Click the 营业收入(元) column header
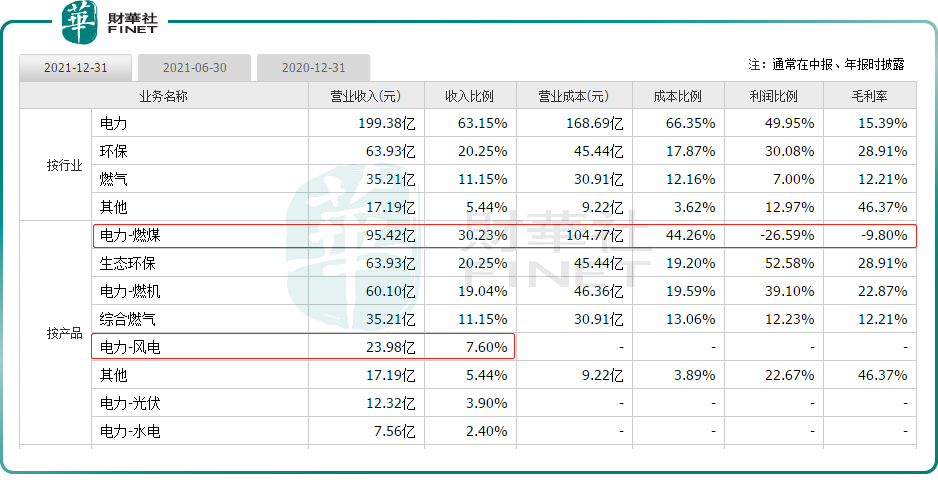The height and width of the screenshot is (494, 938). pyautogui.click(x=366, y=96)
